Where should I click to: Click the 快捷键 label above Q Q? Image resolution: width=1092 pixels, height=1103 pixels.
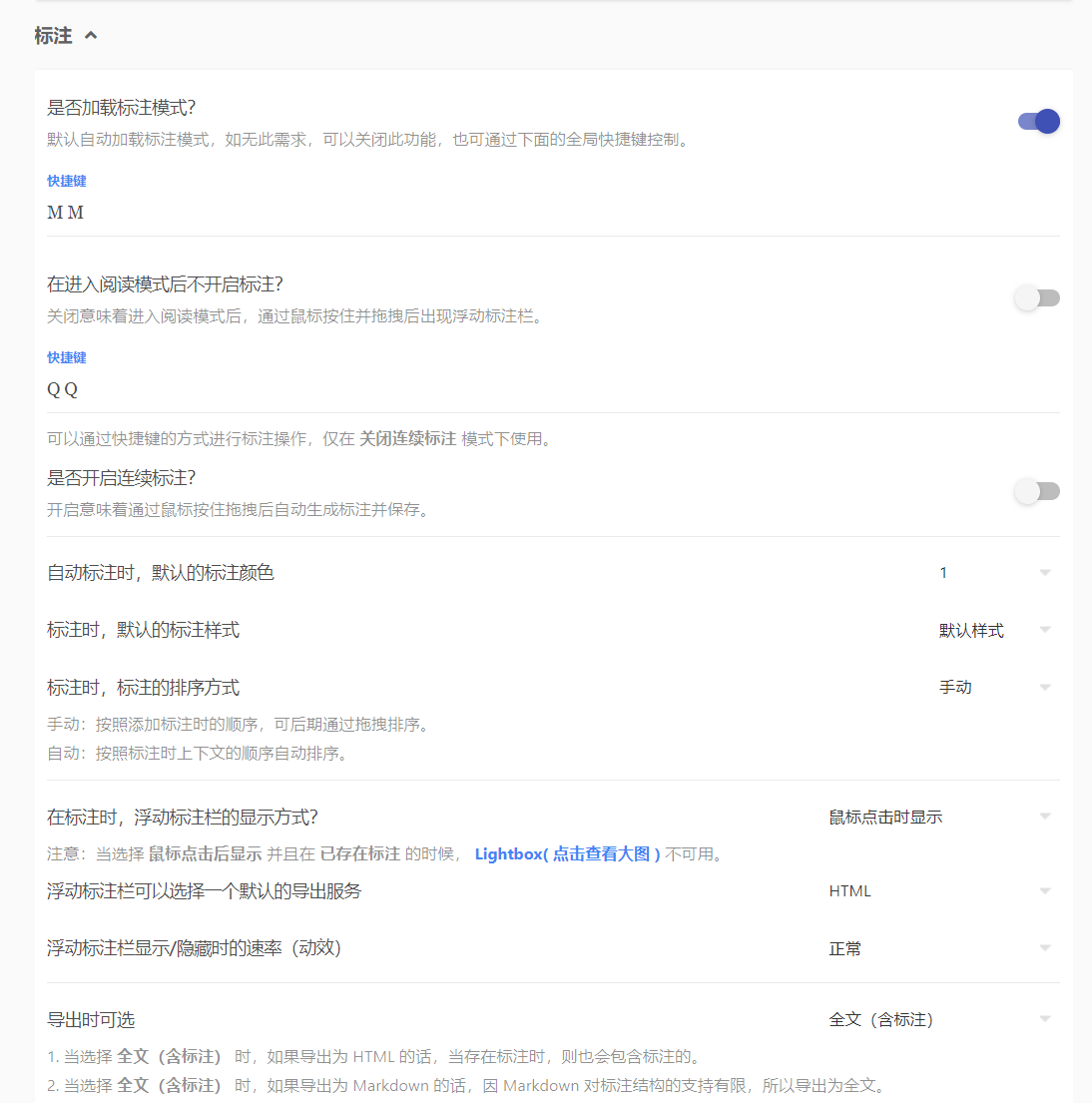[66, 357]
